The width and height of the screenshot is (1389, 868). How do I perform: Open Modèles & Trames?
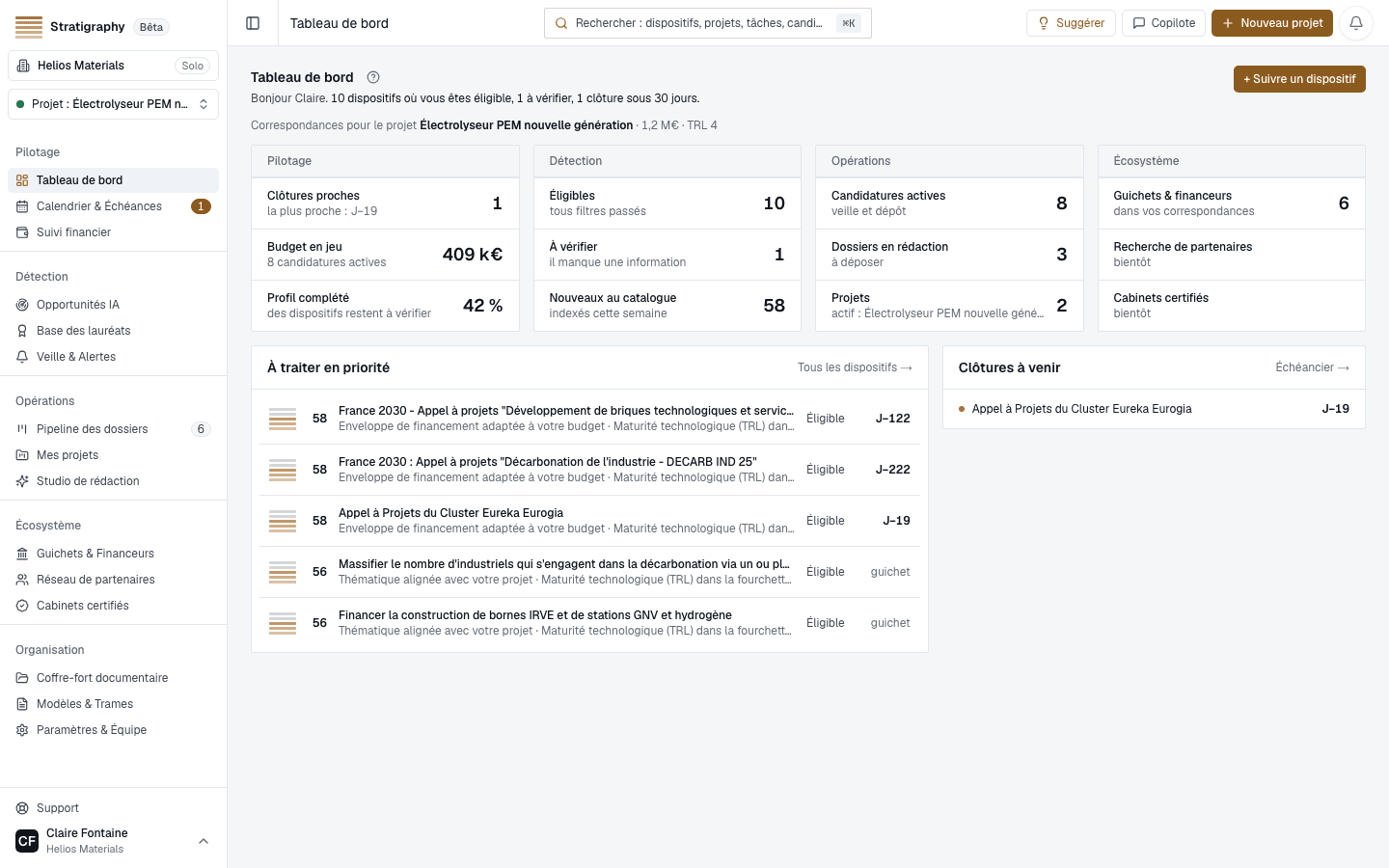[x=113, y=704]
